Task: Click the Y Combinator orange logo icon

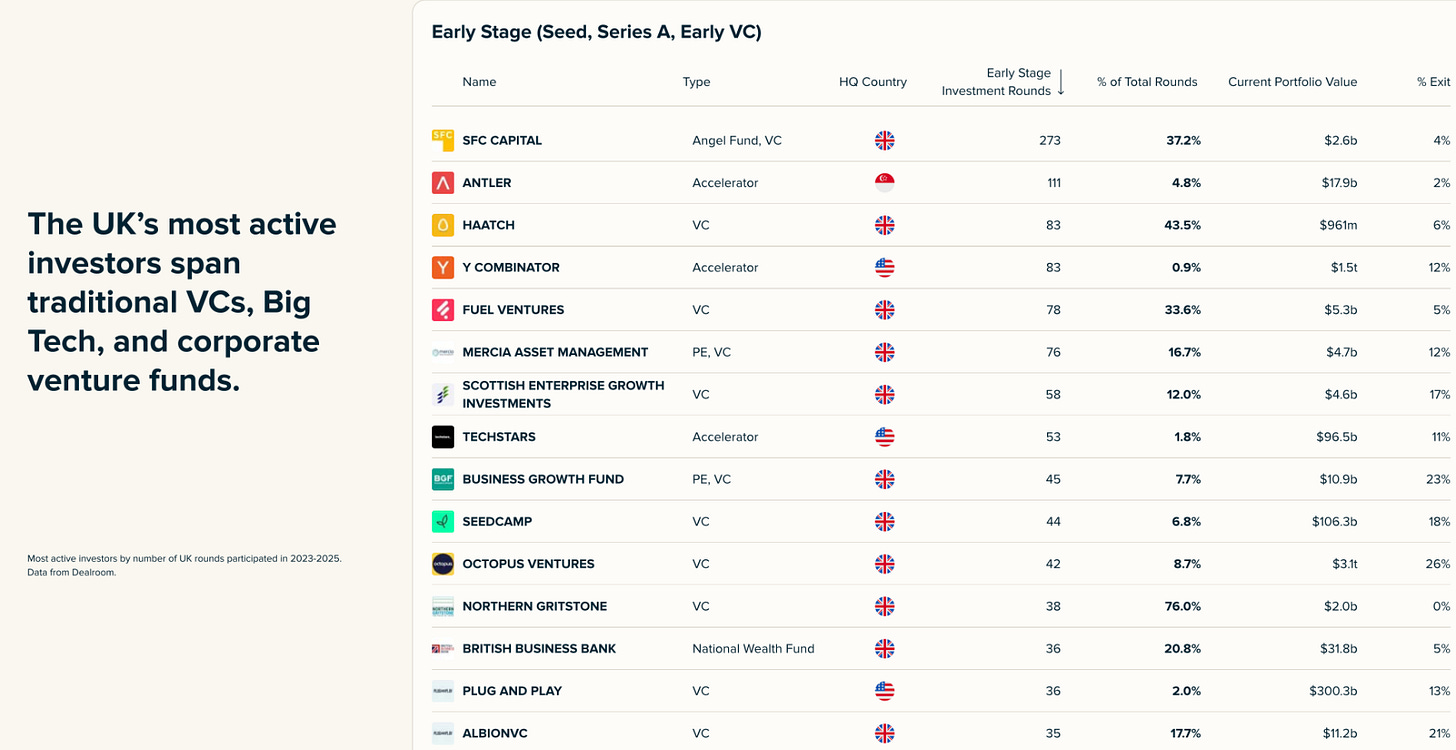Action: [443, 267]
